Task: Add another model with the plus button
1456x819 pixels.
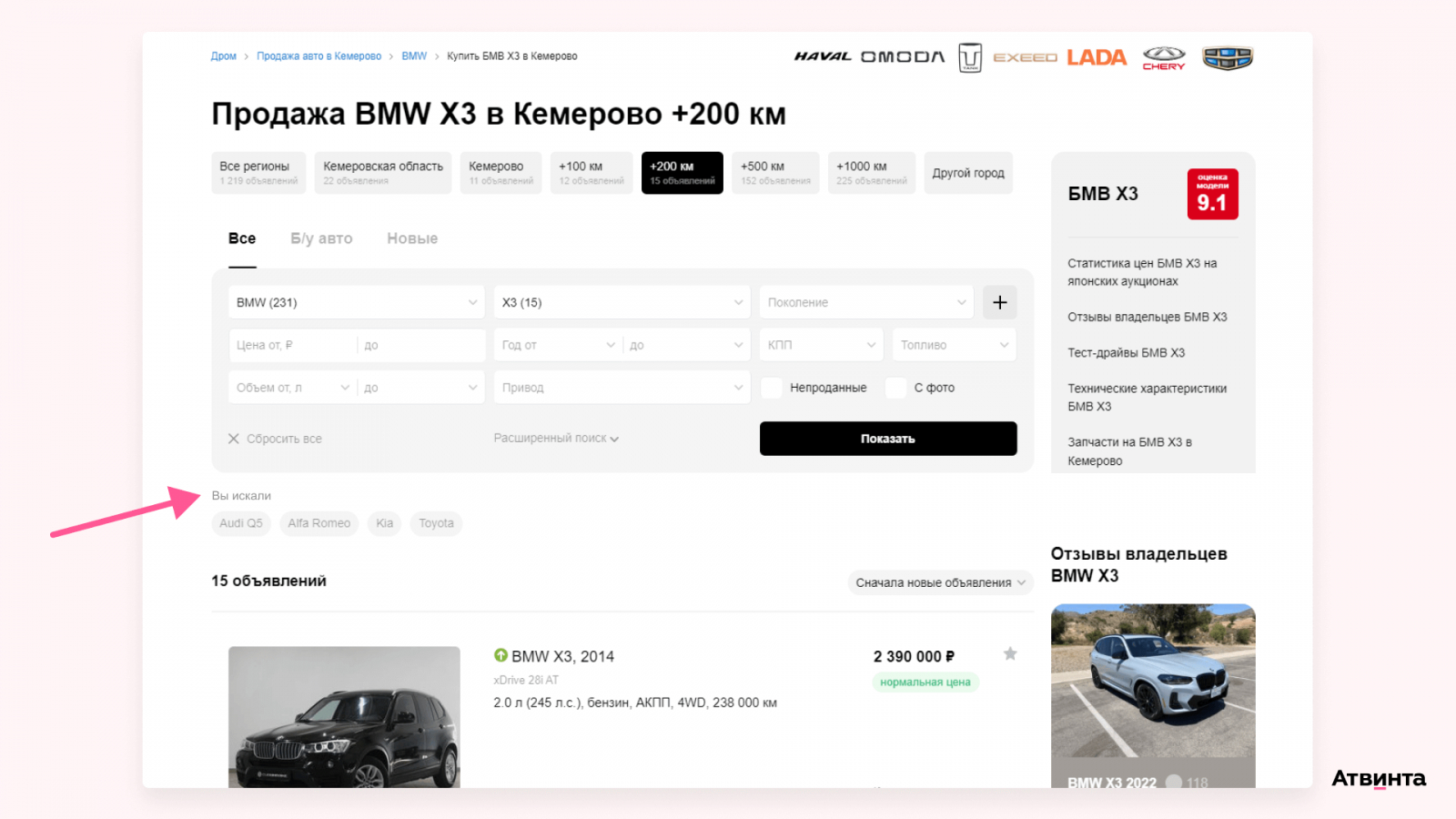Action: [x=1000, y=302]
